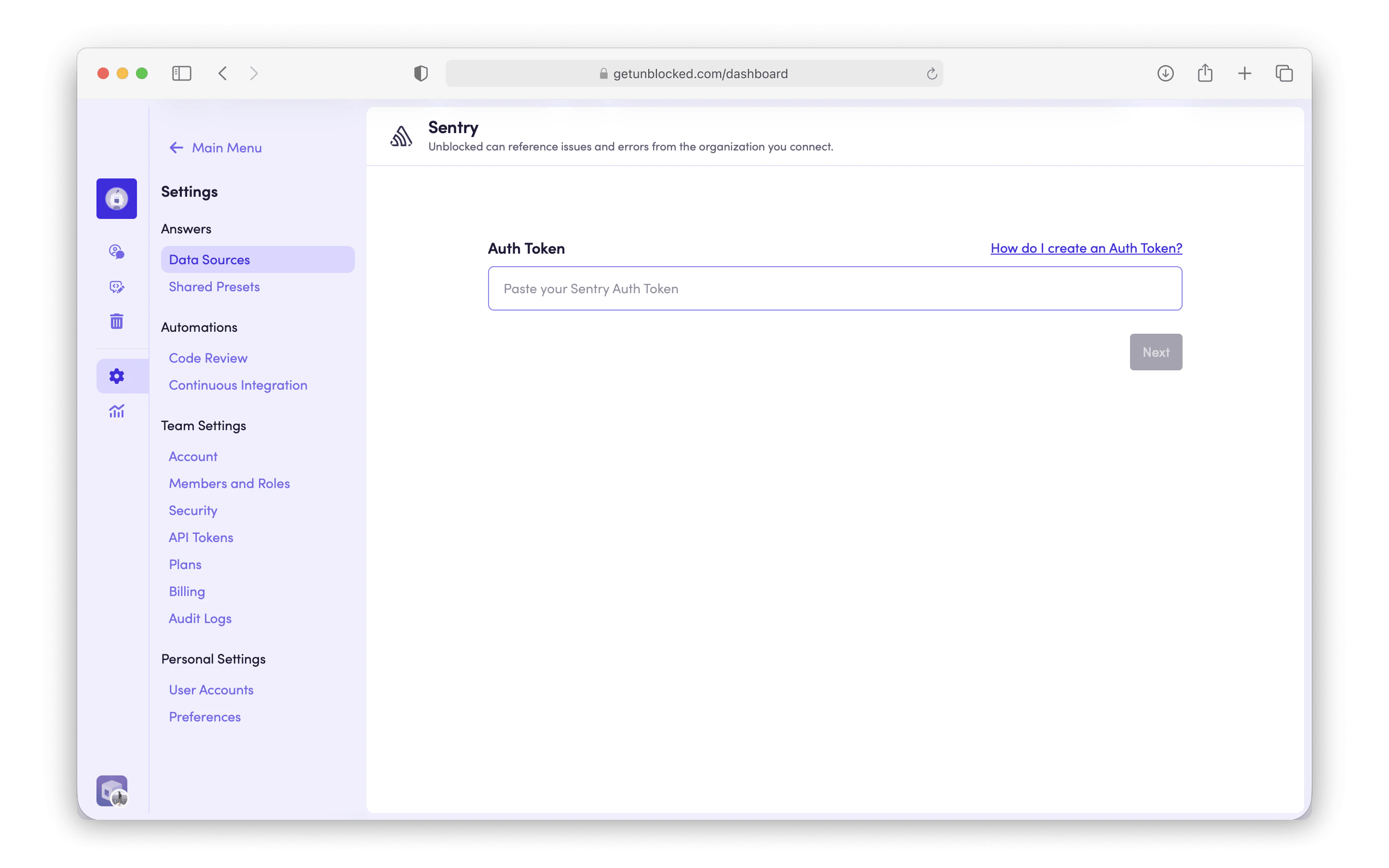
Task: Click the robot avatar at the sidebar top
Action: click(117, 198)
